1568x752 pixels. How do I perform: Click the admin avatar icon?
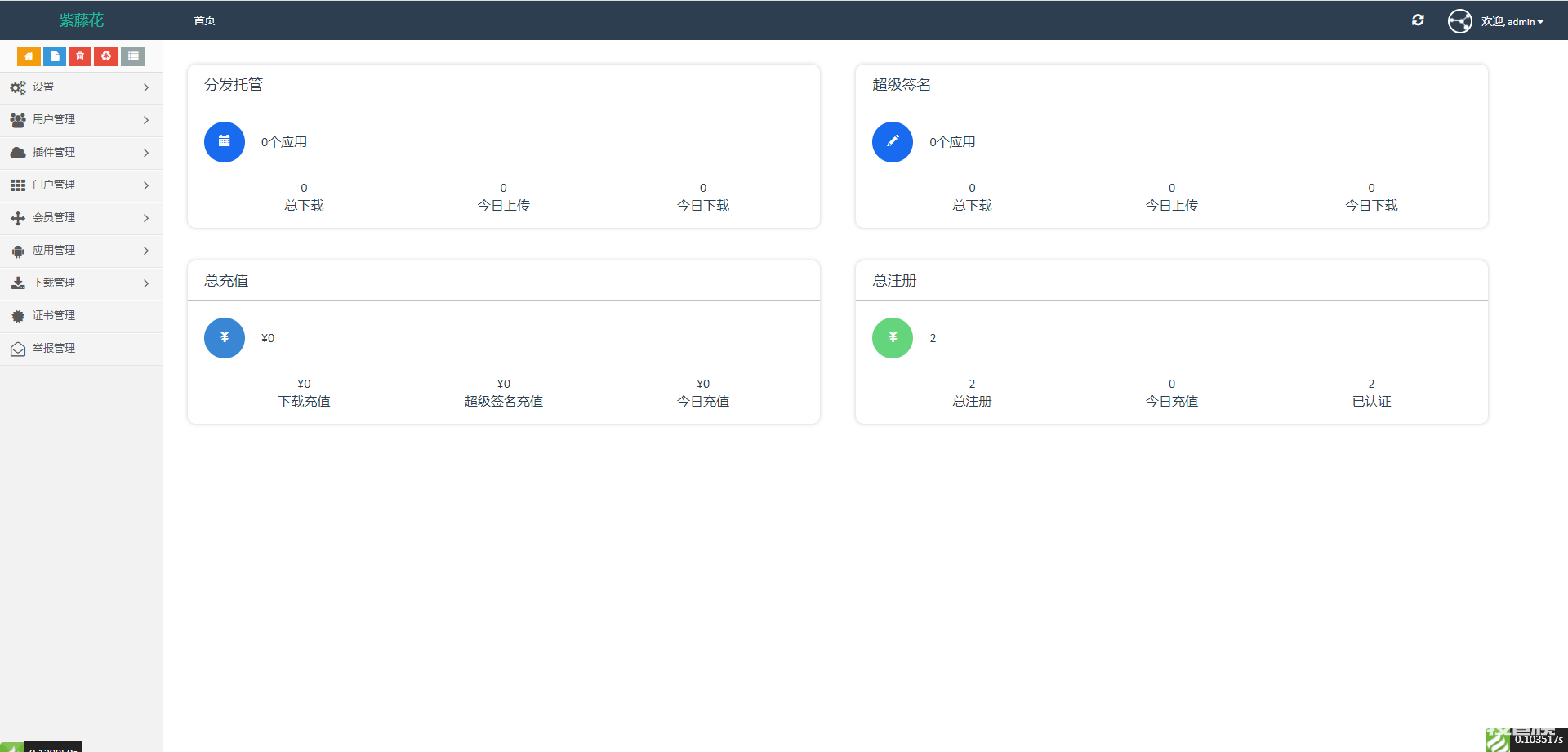click(x=1460, y=21)
